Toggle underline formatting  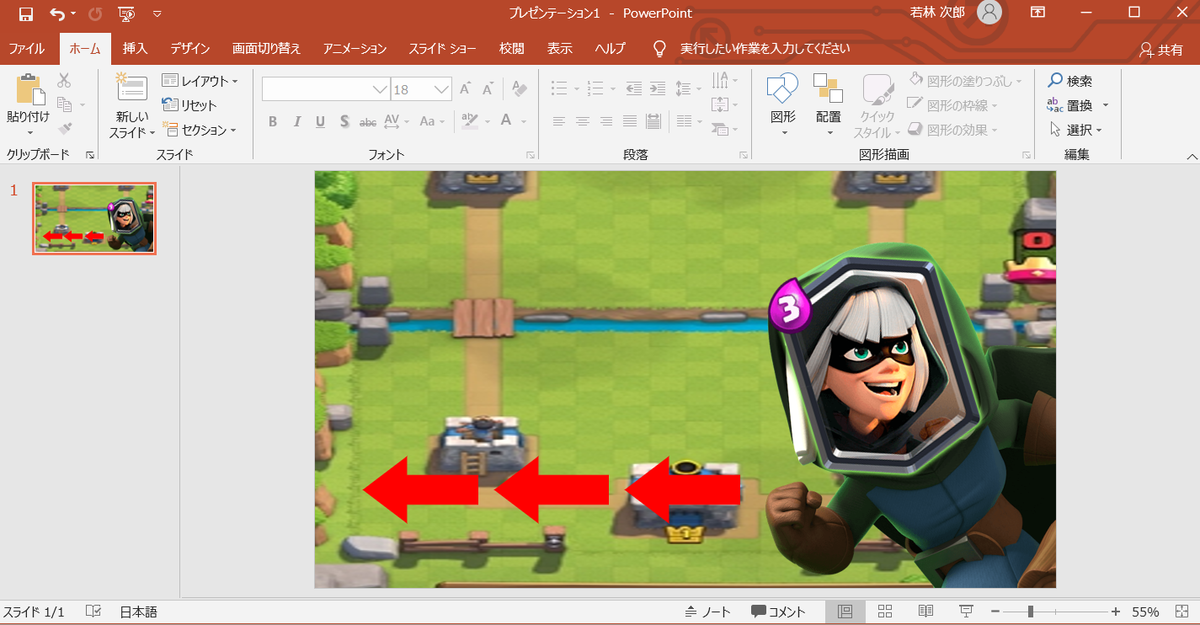pos(320,121)
